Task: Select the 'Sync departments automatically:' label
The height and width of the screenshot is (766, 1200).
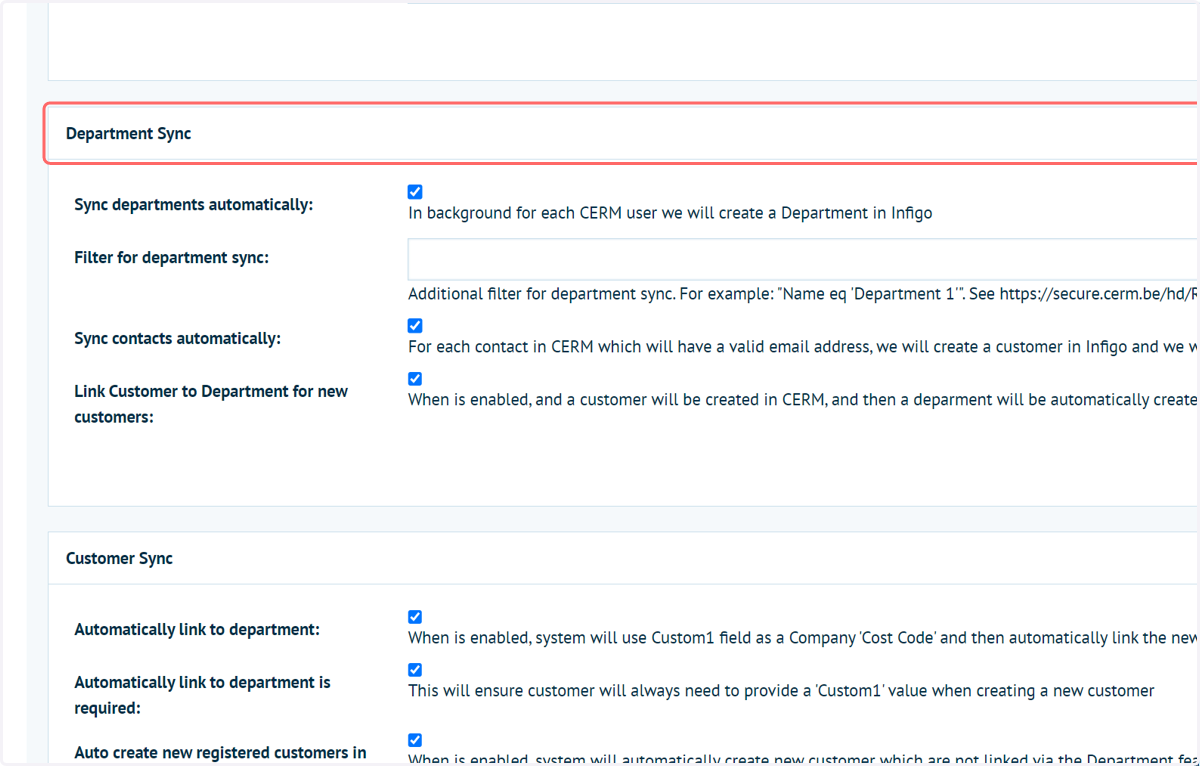Action: 193,205
